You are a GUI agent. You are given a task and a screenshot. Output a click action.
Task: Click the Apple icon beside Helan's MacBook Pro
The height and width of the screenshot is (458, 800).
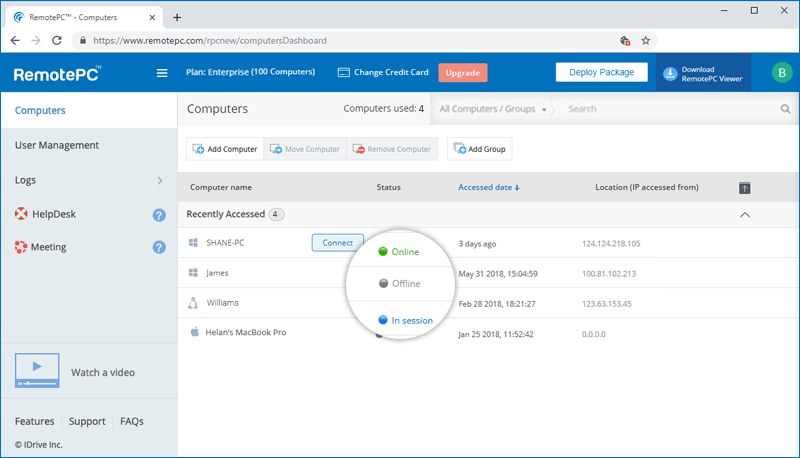tap(194, 332)
